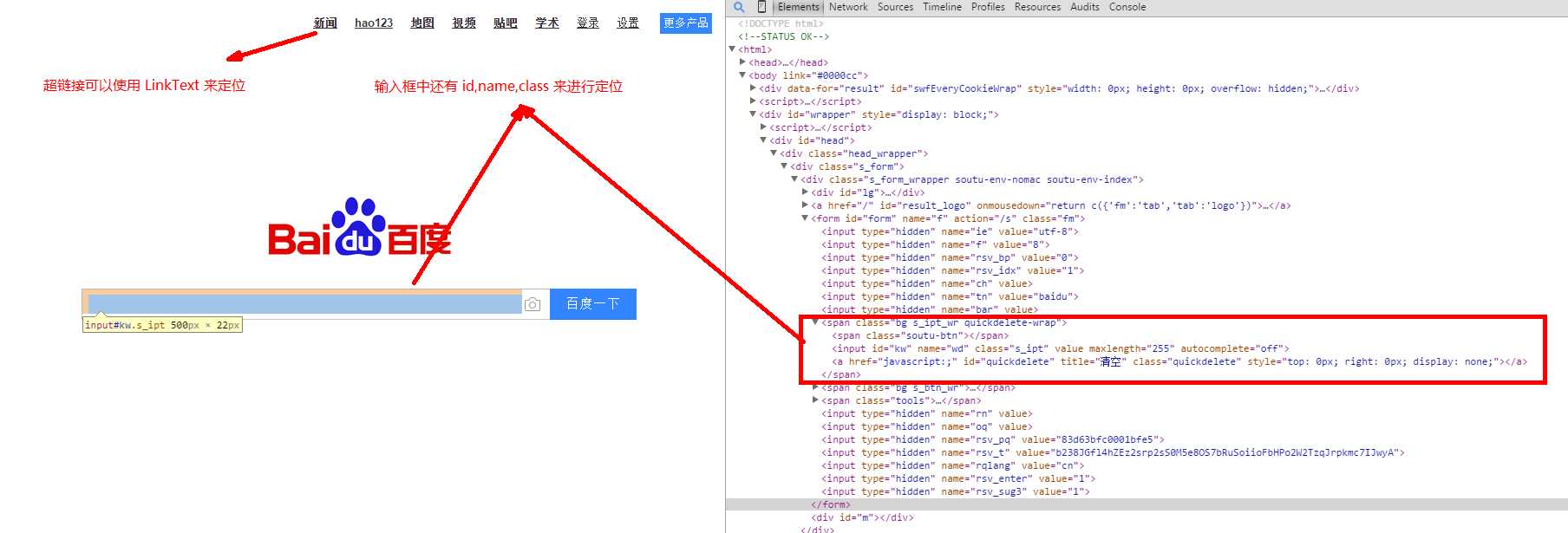
Task: Collapse the div class="s_form" arrow
Action: pos(784,166)
